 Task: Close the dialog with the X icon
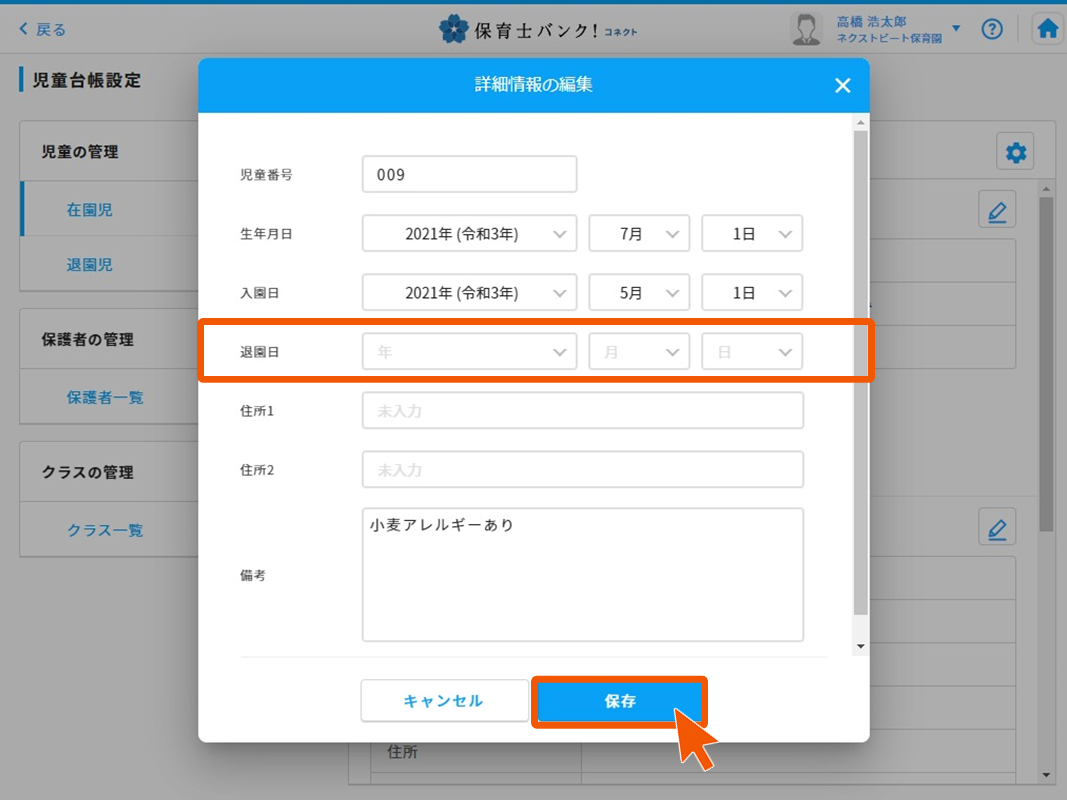[842, 86]
